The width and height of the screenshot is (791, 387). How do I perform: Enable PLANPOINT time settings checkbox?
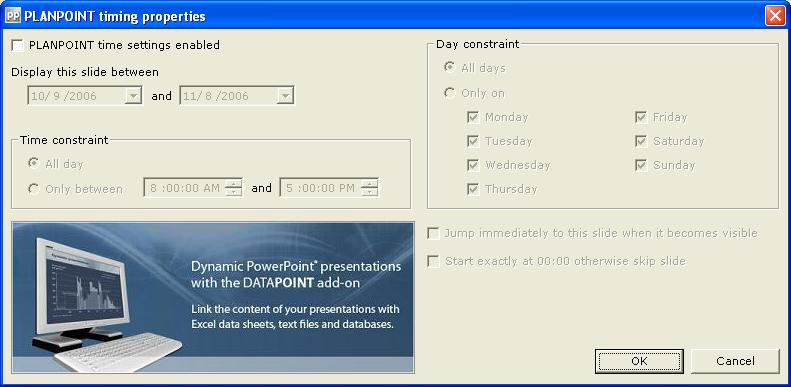pos(18,45)
